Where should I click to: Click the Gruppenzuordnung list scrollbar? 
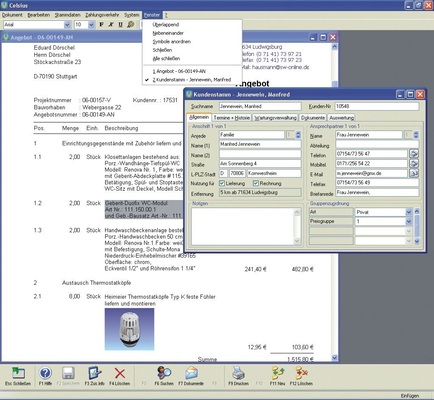coord(417,226)
